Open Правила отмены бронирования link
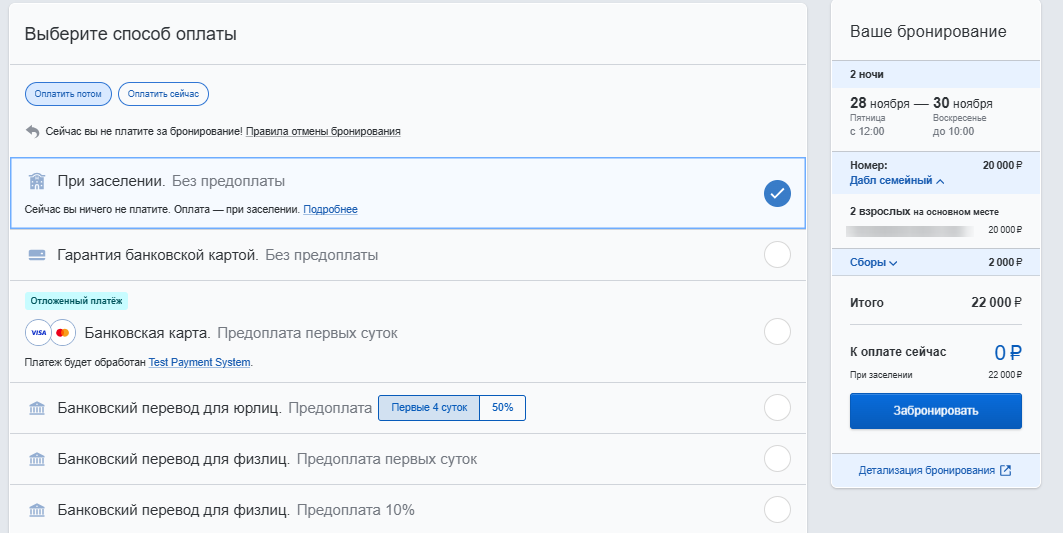Image resolution: width=1063 pixels, height=533 pixels. click(x=323, y=131)
